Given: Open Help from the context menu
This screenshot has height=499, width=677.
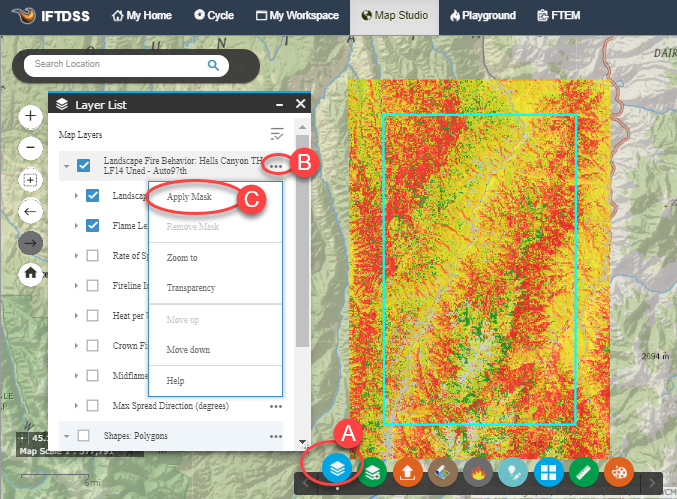Looking at the screenshot, I should click(x=175, y=381).
